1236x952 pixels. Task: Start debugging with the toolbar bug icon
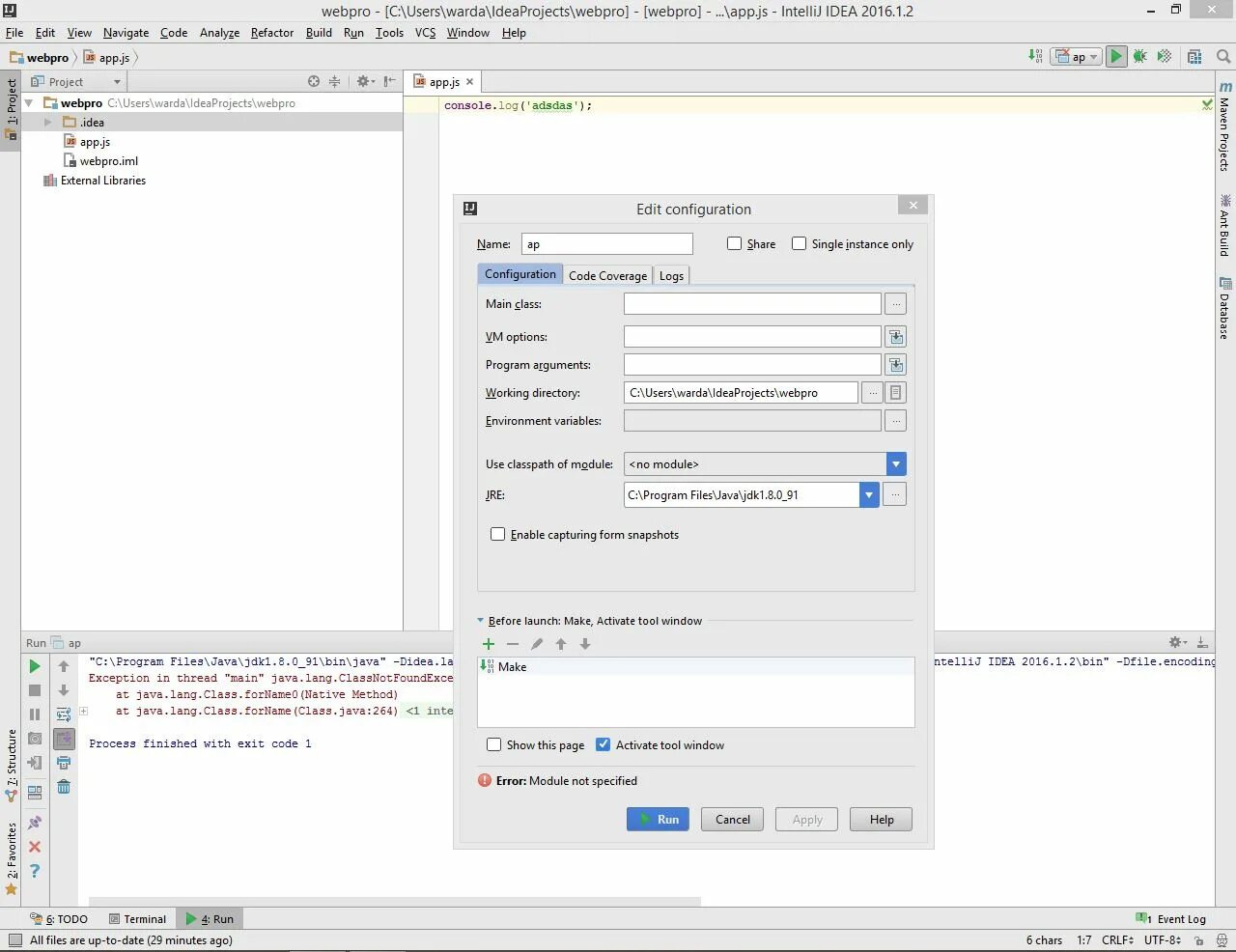click(x=1140, y=57)
